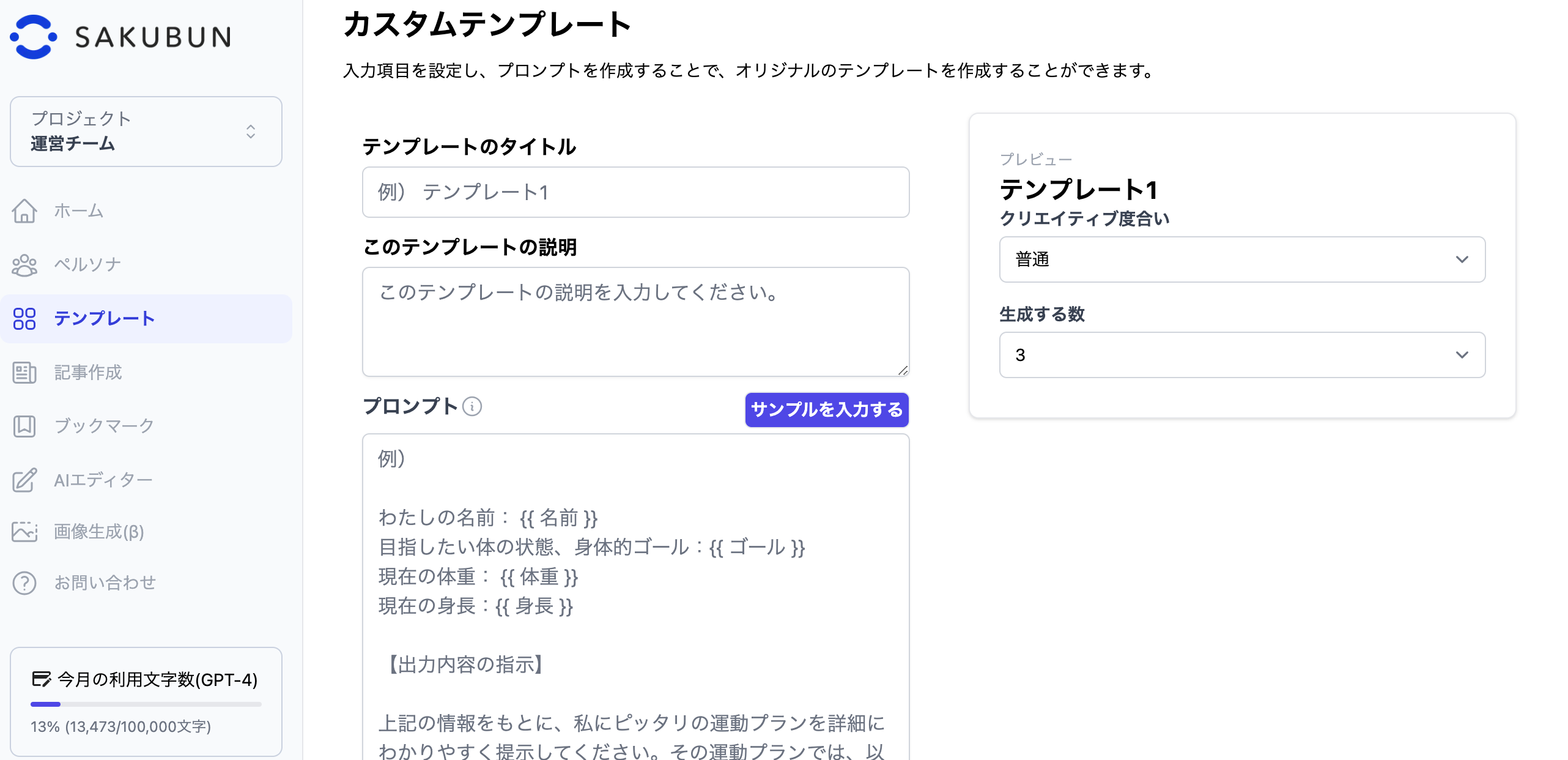Click the monthly character usage progress bar

(x=146, y=704)
